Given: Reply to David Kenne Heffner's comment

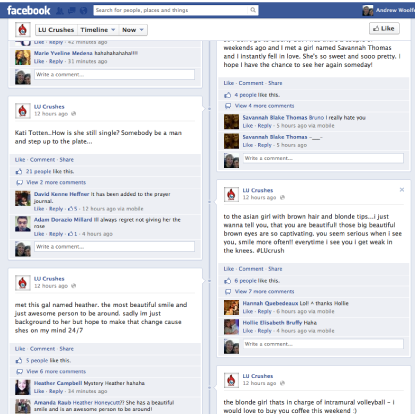Looking at the screenshot, I should click(x=56, y=209).
